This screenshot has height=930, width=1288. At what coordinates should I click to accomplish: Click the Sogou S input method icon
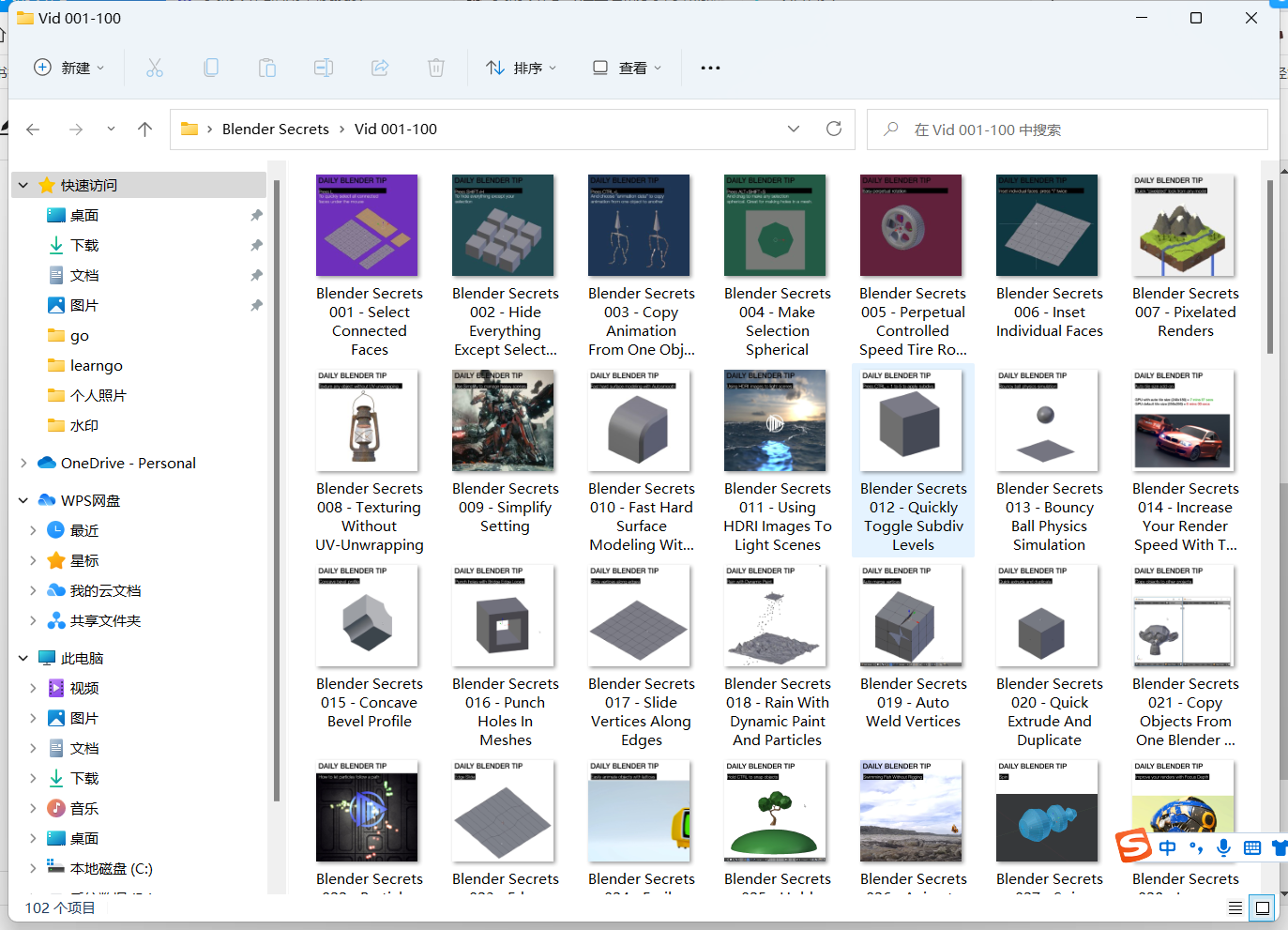click(1133, 846)
